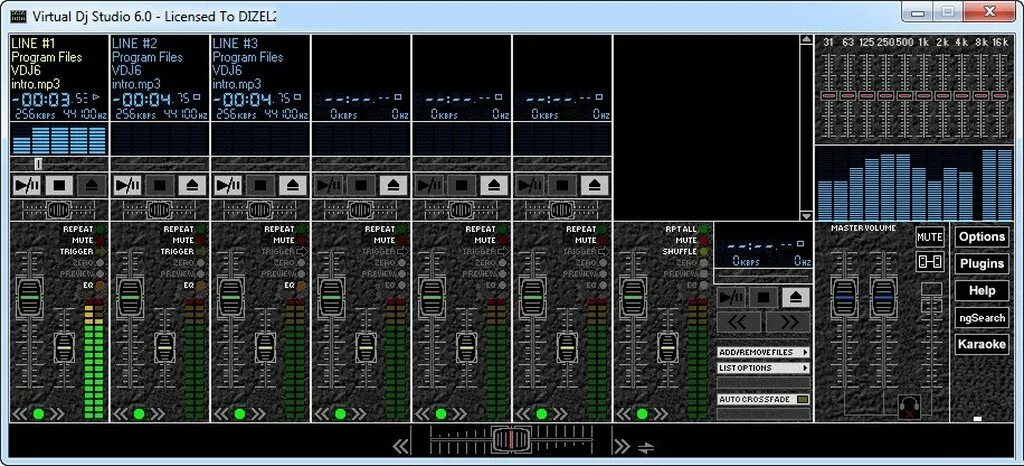1024x466 pixels.
Task: Stop playback on LINE #1
Action: pyautogui.click(x=59, y=185)
